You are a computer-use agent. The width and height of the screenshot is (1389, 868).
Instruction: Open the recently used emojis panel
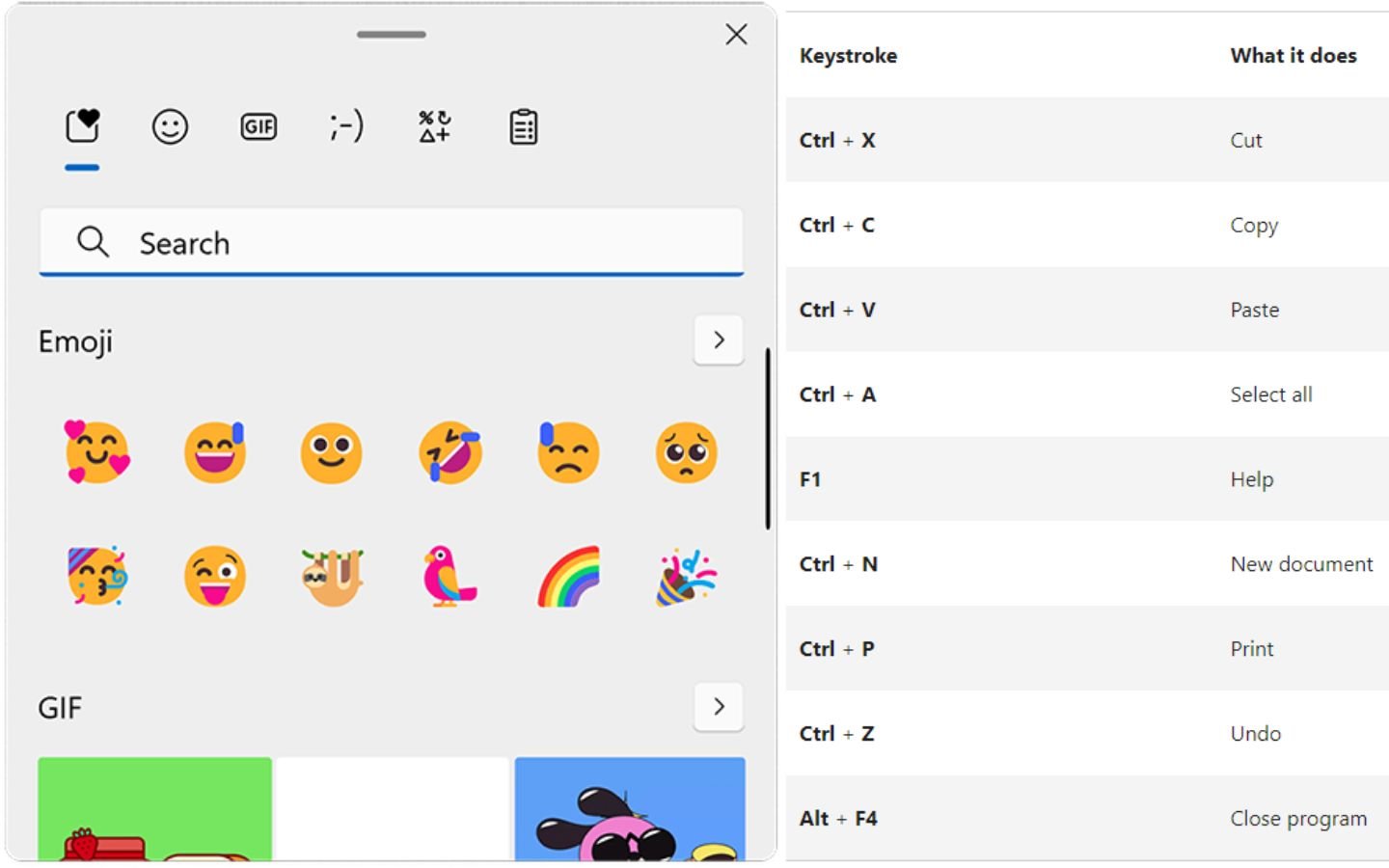coord(82,126)
